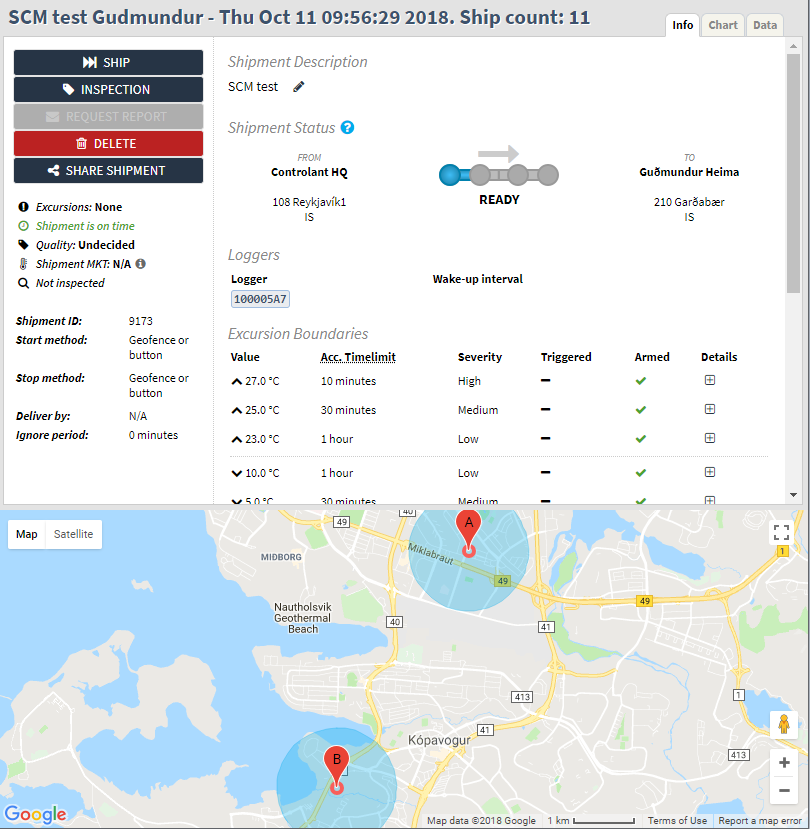Select the Street View pegman
Screen dimensions: 810x829
click(x=784, y=724)
